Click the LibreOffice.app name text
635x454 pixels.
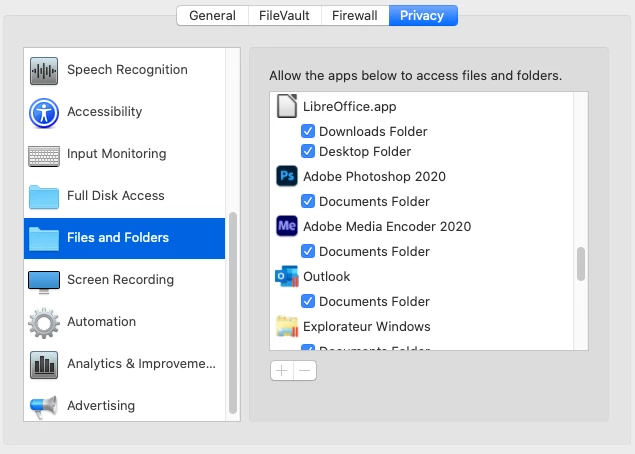(349, 107)
